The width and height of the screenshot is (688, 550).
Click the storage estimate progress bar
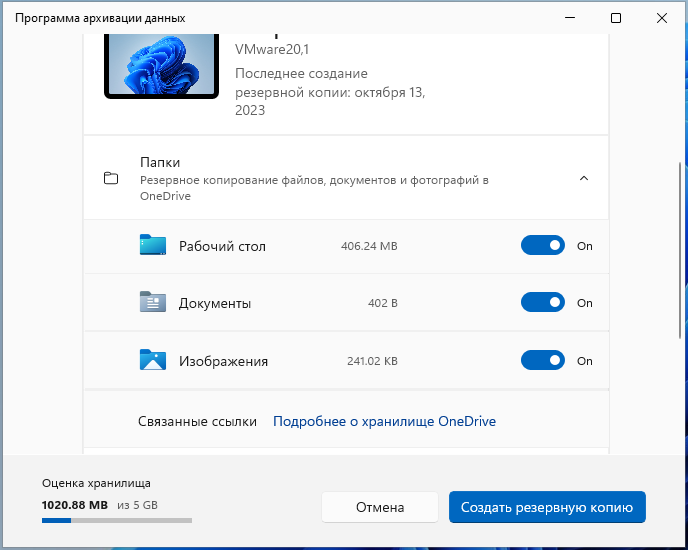click(117, 521)
